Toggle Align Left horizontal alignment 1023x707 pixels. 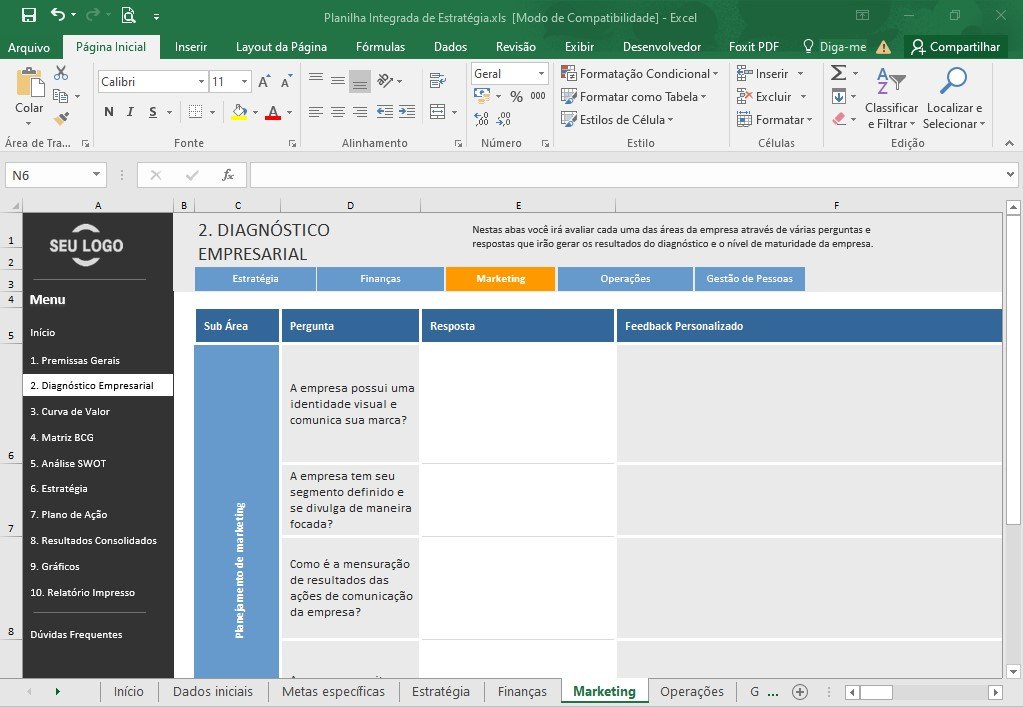coord(316,112)
